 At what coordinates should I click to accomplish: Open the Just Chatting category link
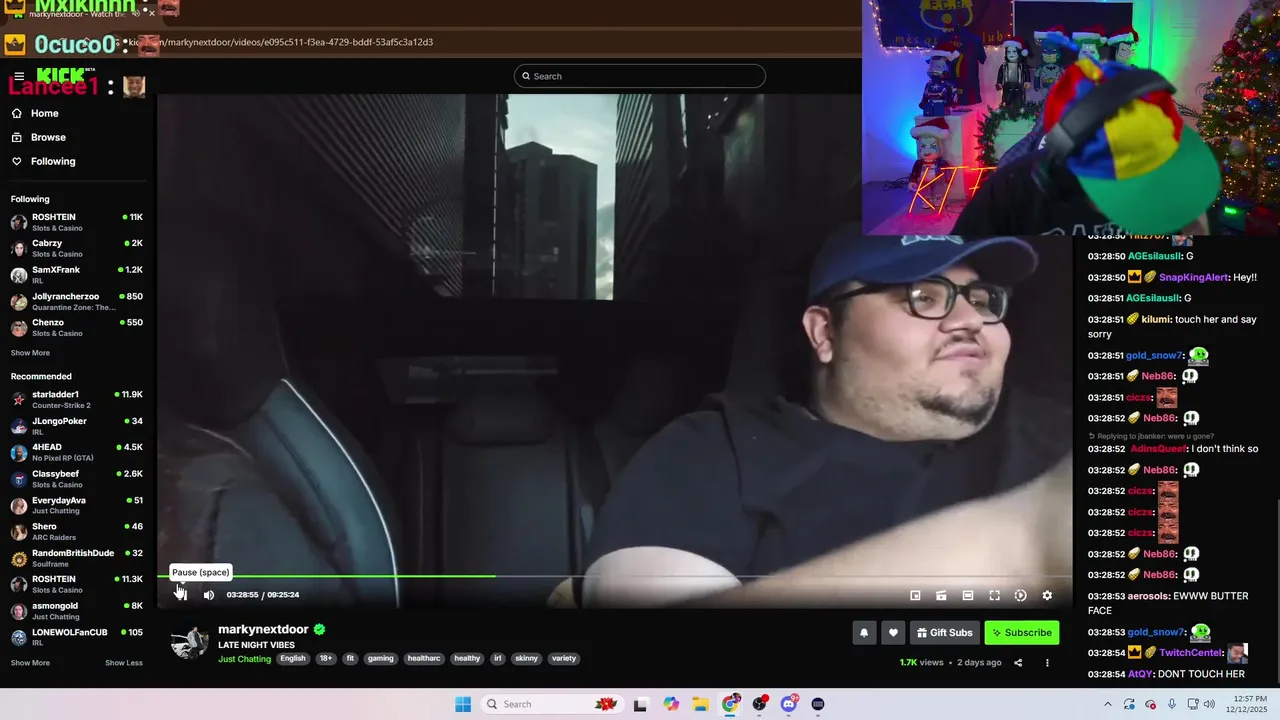click(x=244, y=659)
